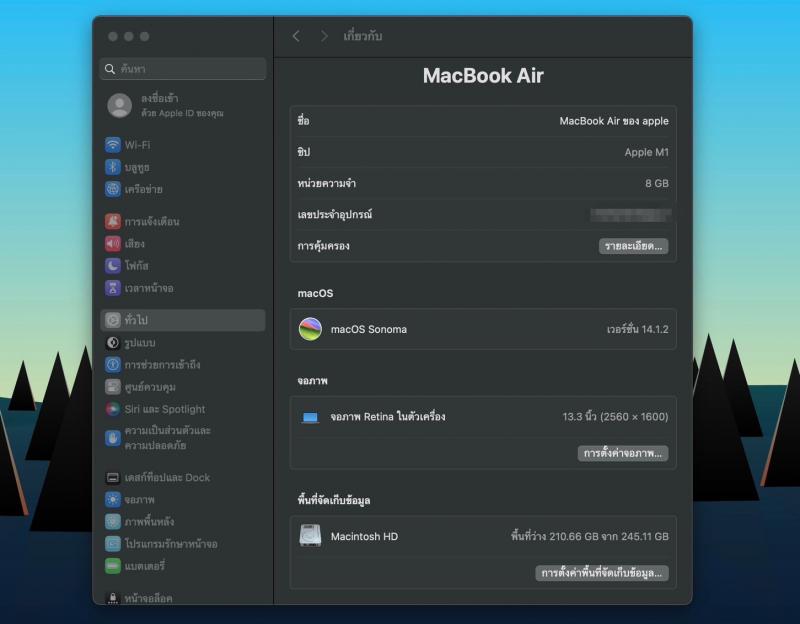Open Siri และ Spotlight icon

(113, 409)
